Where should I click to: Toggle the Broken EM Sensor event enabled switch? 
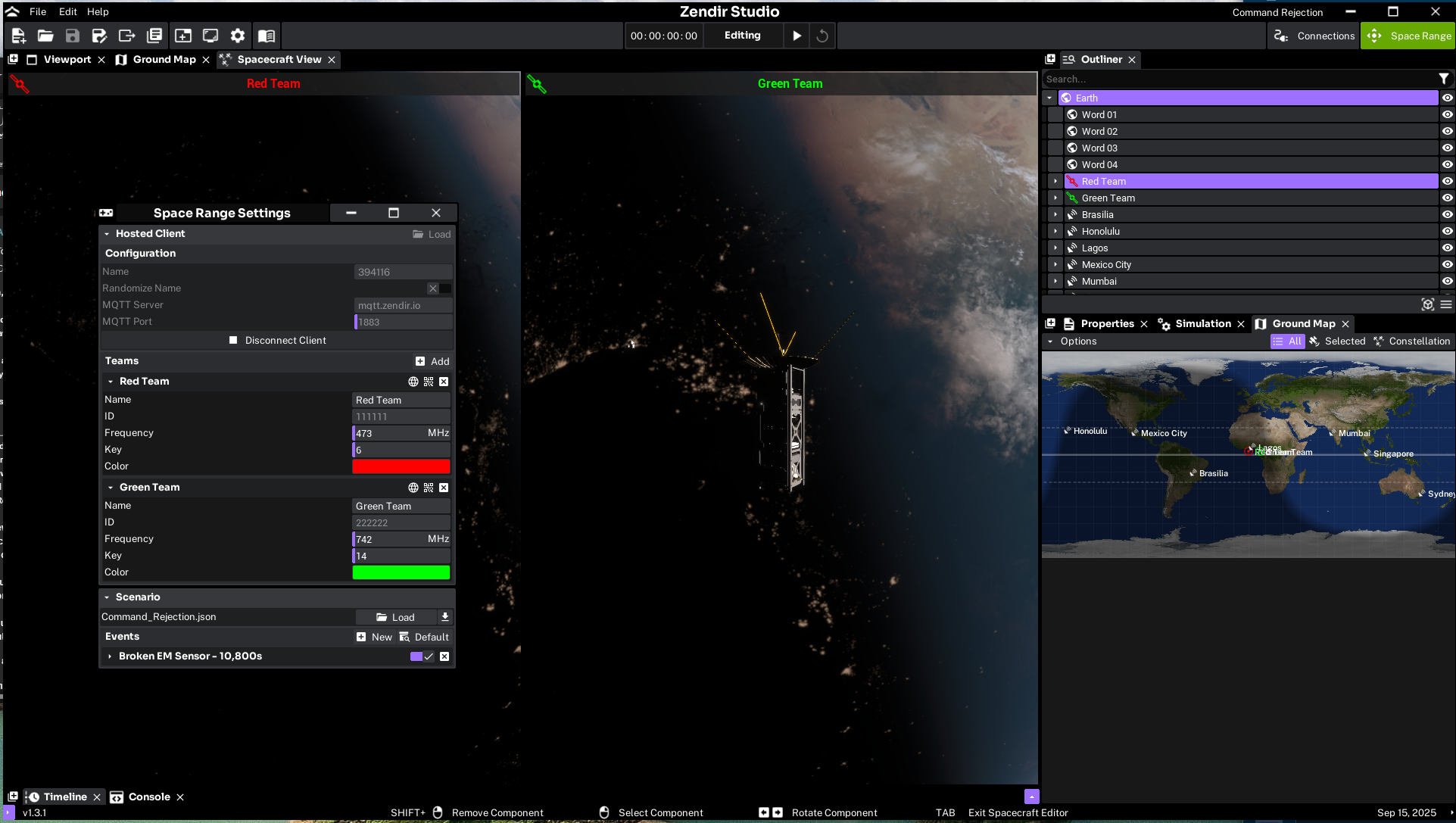coord(422,656)
